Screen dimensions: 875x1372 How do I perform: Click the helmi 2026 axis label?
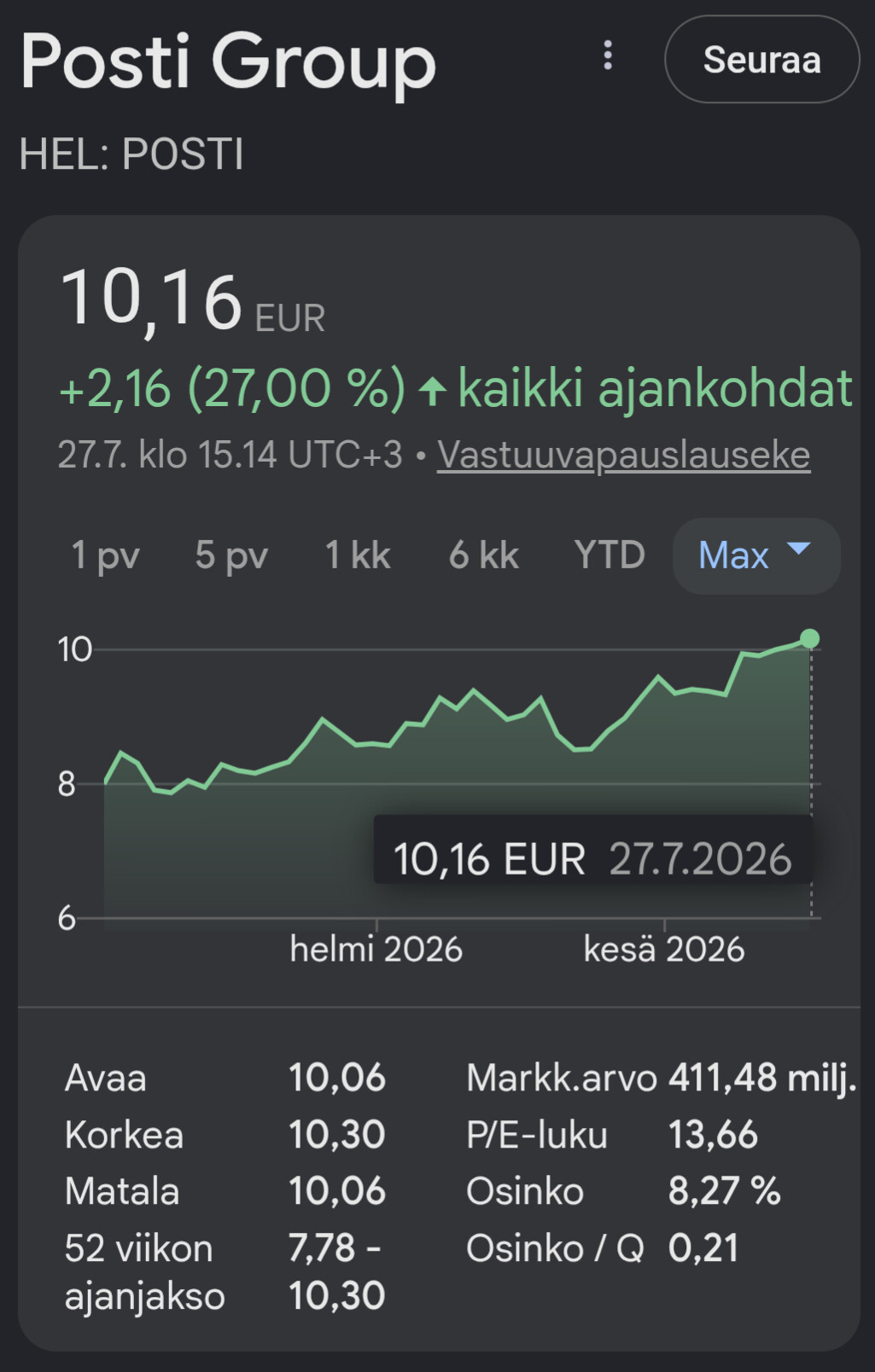click(x=376, y=950)
